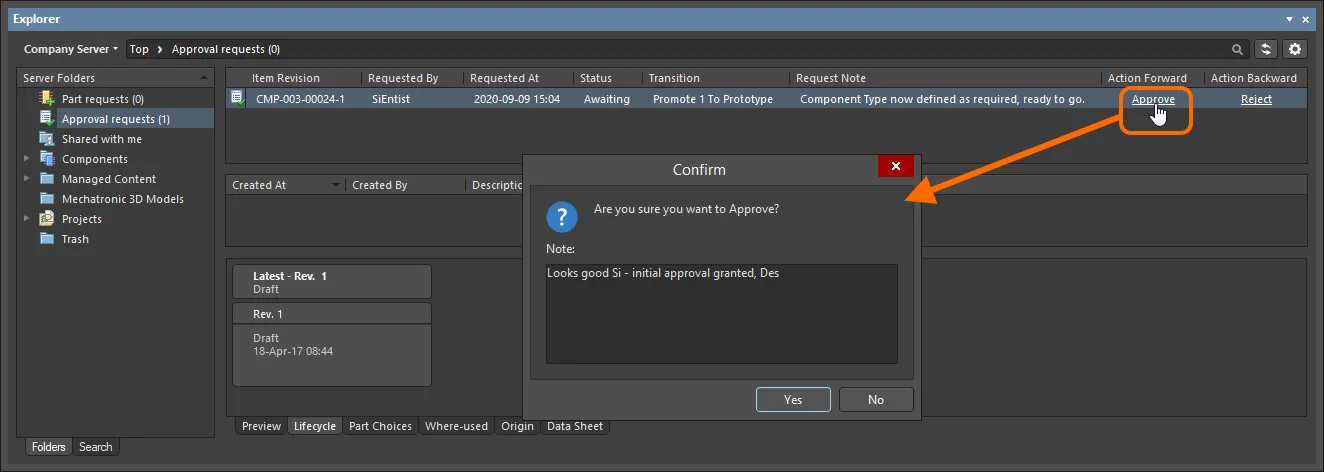Open the Company Server dropdown
This screenshot has height=472, width=1324.
pos(70,49)
